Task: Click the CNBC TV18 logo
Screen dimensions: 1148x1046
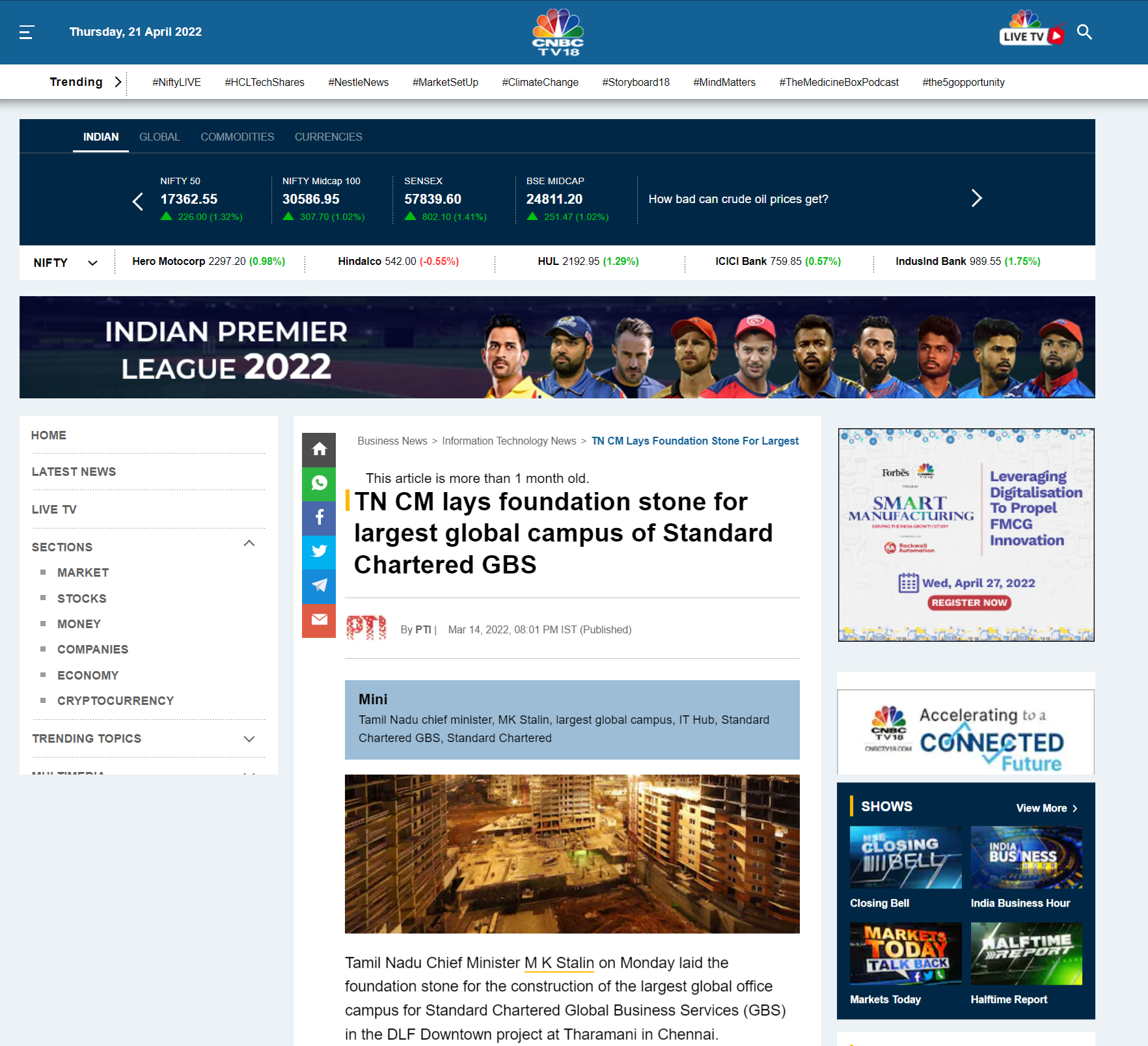Action: (558, 32)
